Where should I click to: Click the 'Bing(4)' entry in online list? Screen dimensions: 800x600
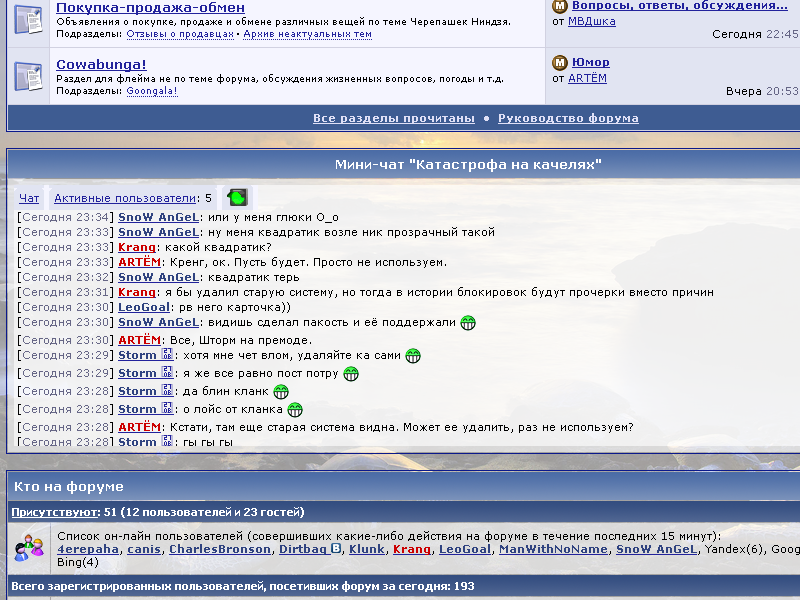[x=78, y=562]
